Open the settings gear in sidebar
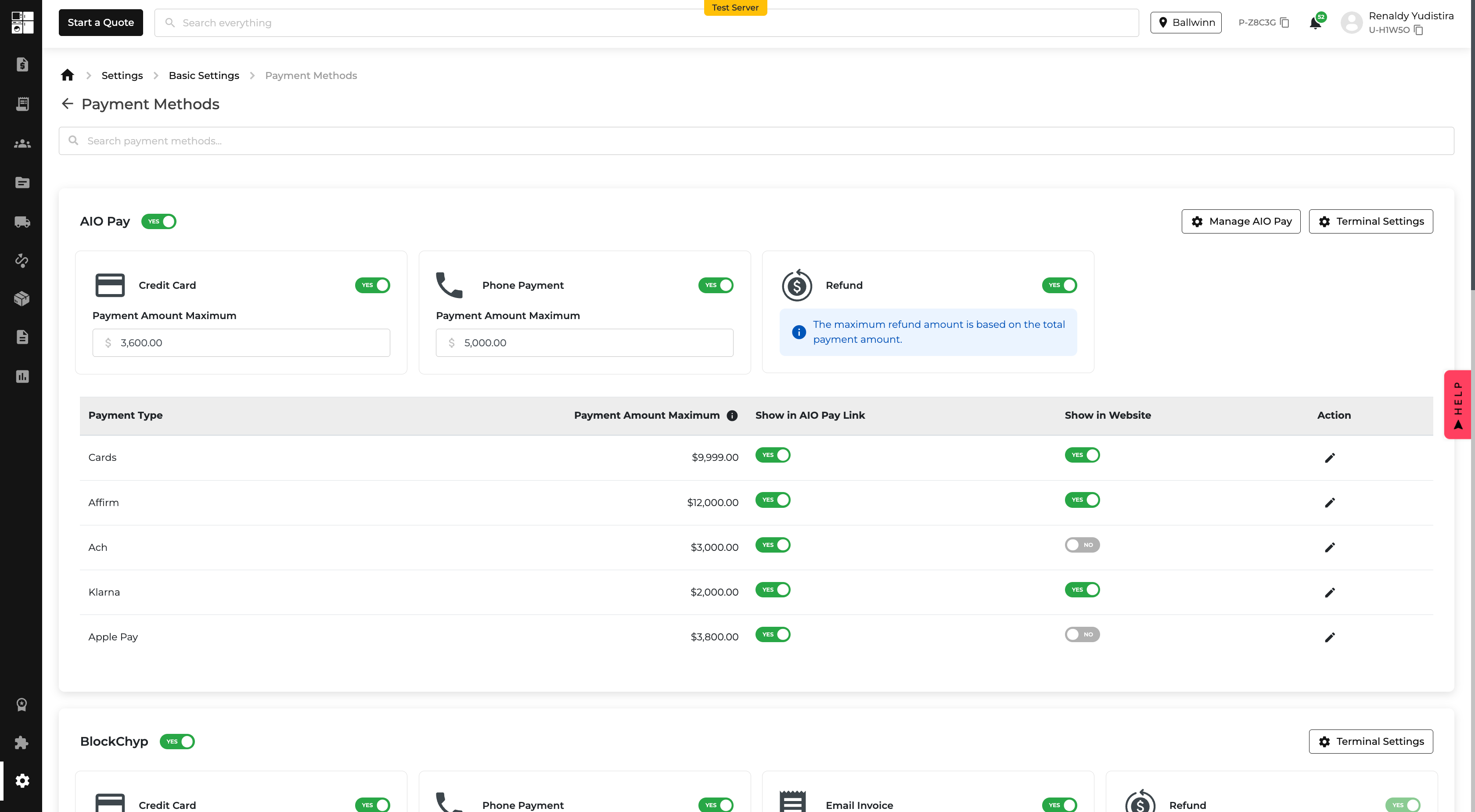 22,780
